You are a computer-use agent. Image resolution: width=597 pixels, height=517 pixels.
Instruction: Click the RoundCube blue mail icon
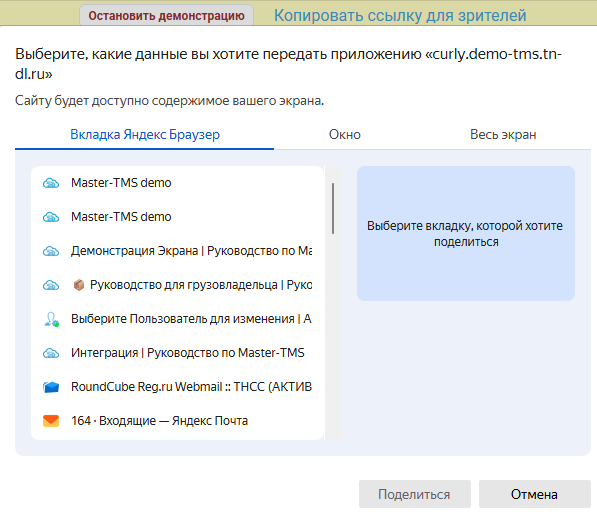pyautogui.click(x=51, y=387)
